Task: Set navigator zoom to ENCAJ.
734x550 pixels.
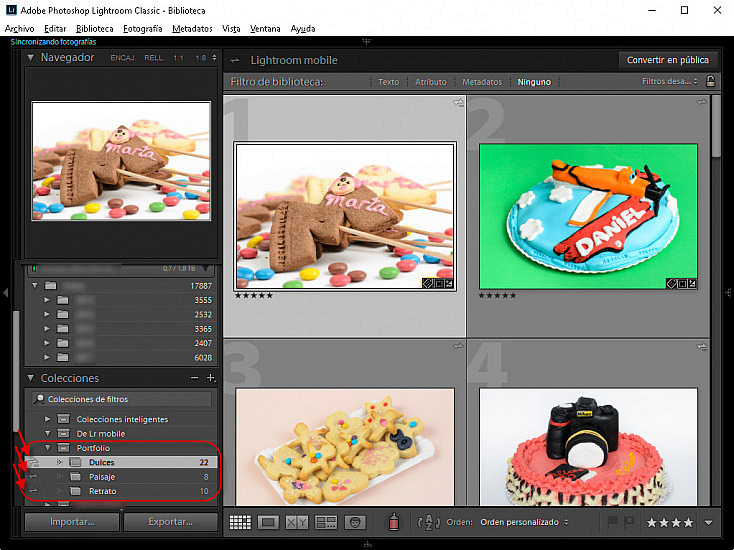Action: 123,58
